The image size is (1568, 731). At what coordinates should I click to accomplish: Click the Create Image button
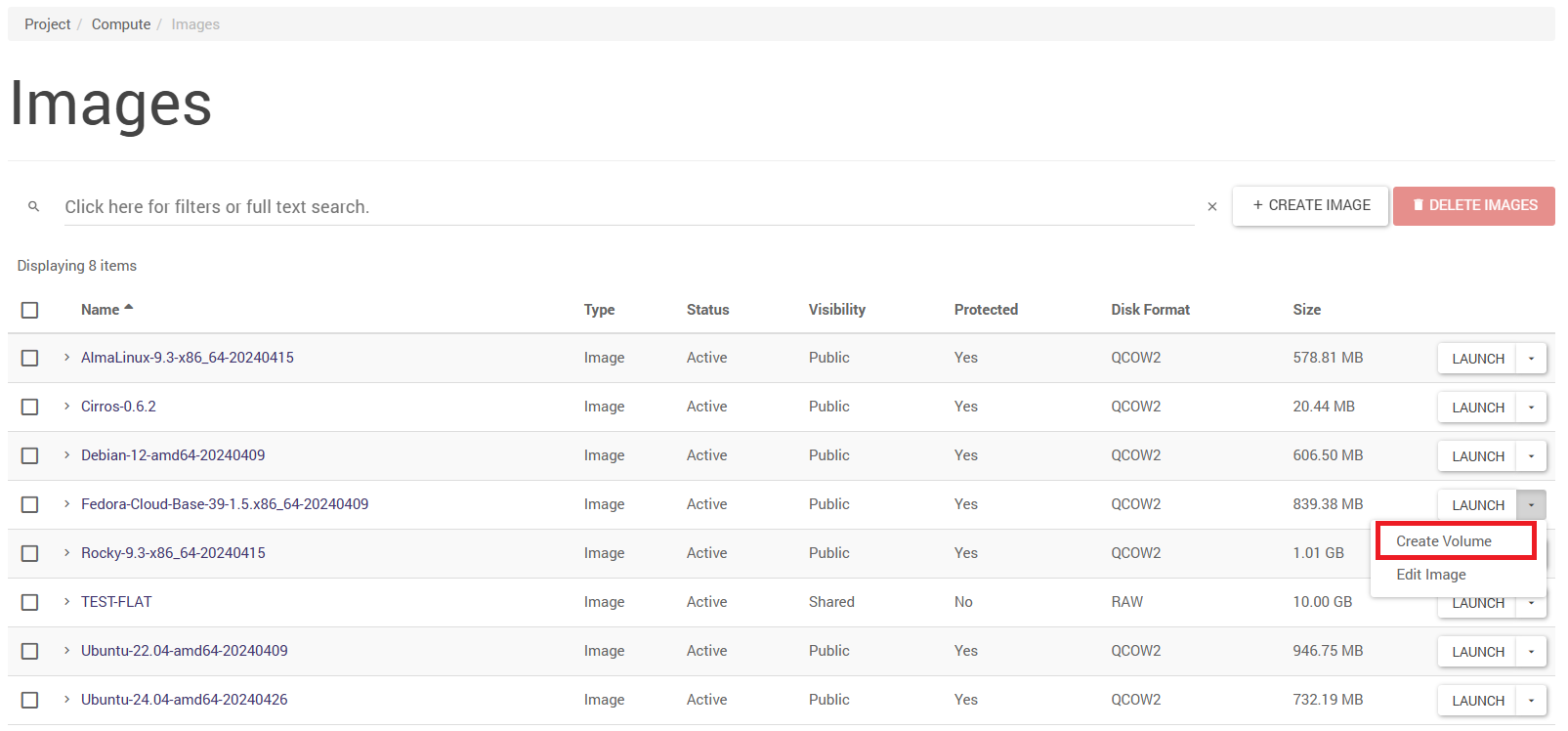1310,205
